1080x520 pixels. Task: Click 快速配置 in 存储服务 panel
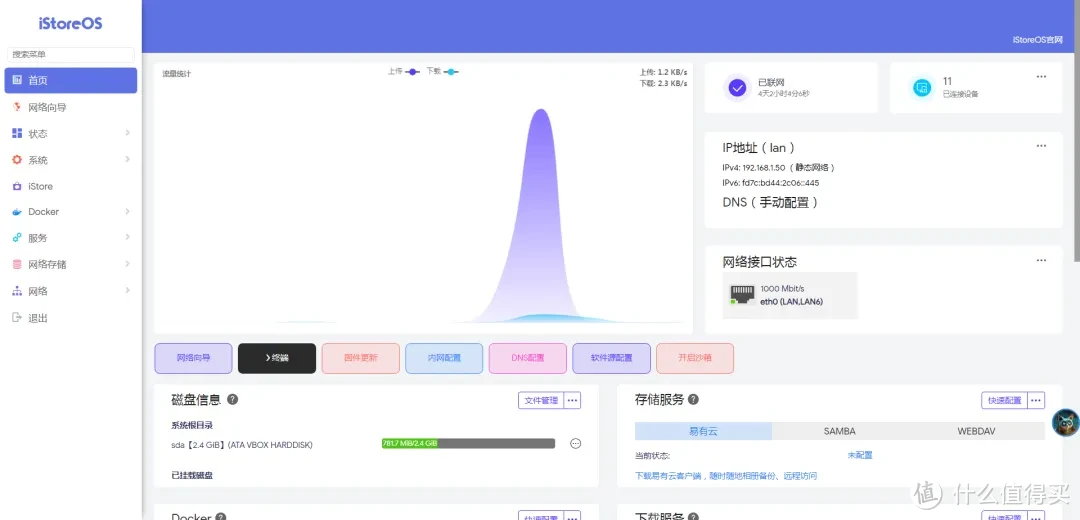pos(1004,400)
